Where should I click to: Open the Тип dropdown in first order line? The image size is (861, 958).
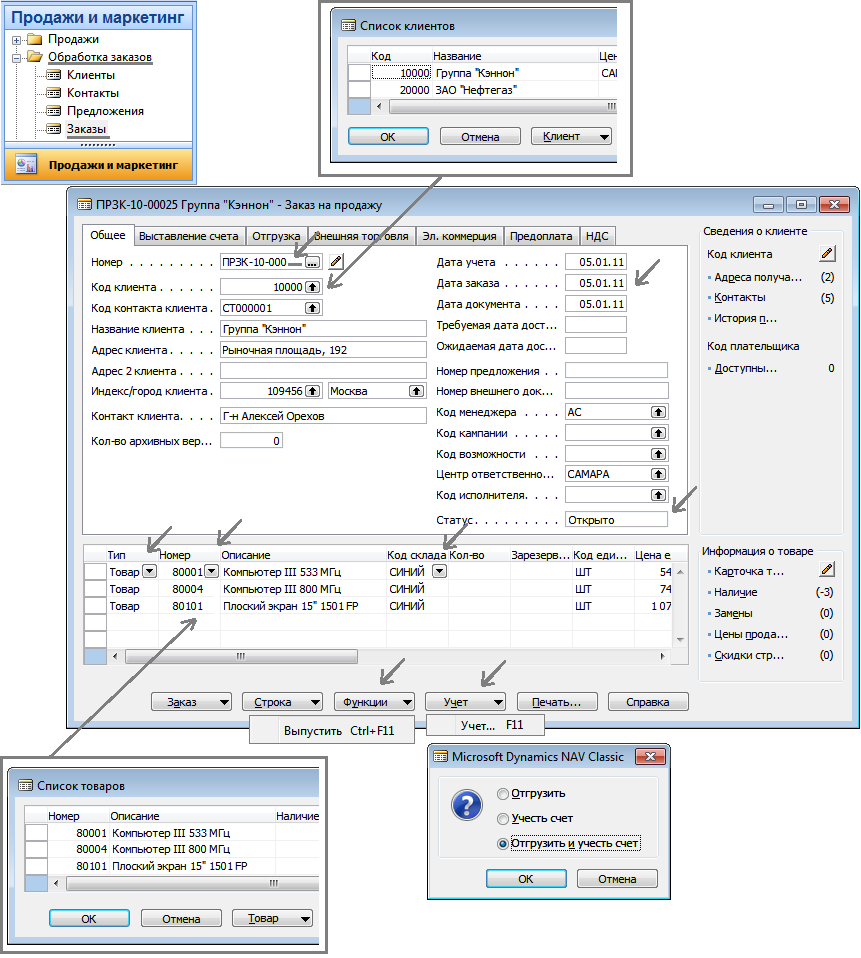150,571
